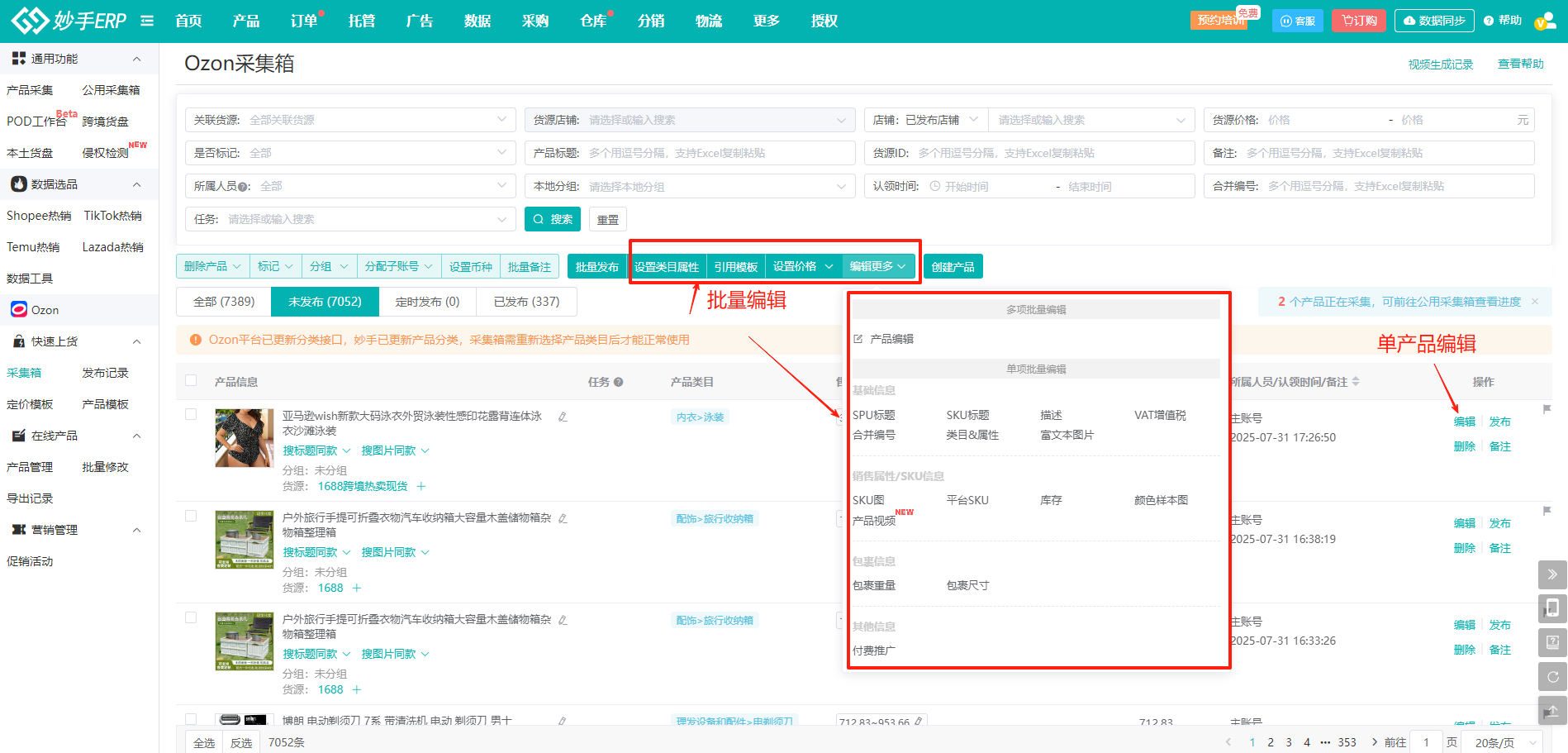Open 采集箱 in the sidebar
This screenshot has height=753, width=1568.
pyautogui.click(x=24, y=373)
